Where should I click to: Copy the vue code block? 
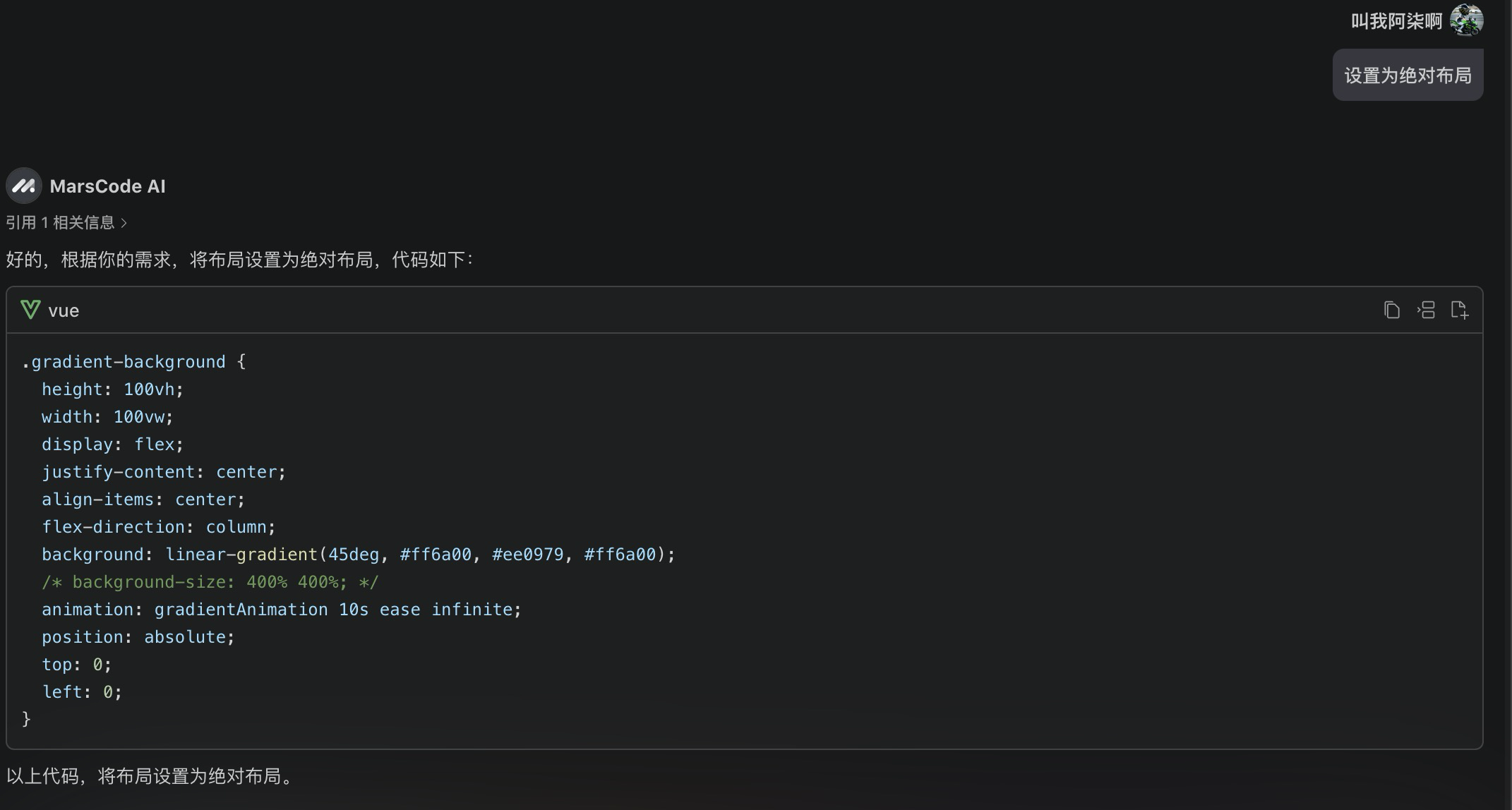point(1391,310)
